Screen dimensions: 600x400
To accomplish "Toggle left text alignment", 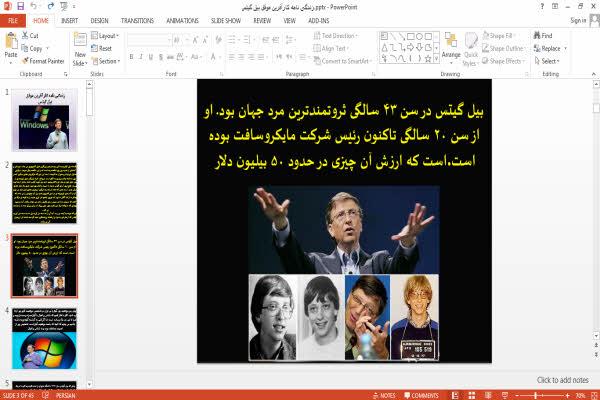I will click(232, 57).
